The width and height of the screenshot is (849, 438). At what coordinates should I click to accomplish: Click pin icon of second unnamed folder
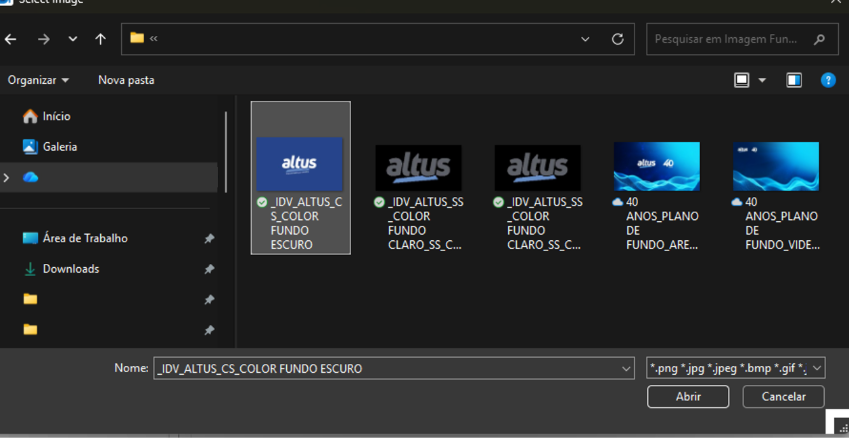(x=209, y=330)
